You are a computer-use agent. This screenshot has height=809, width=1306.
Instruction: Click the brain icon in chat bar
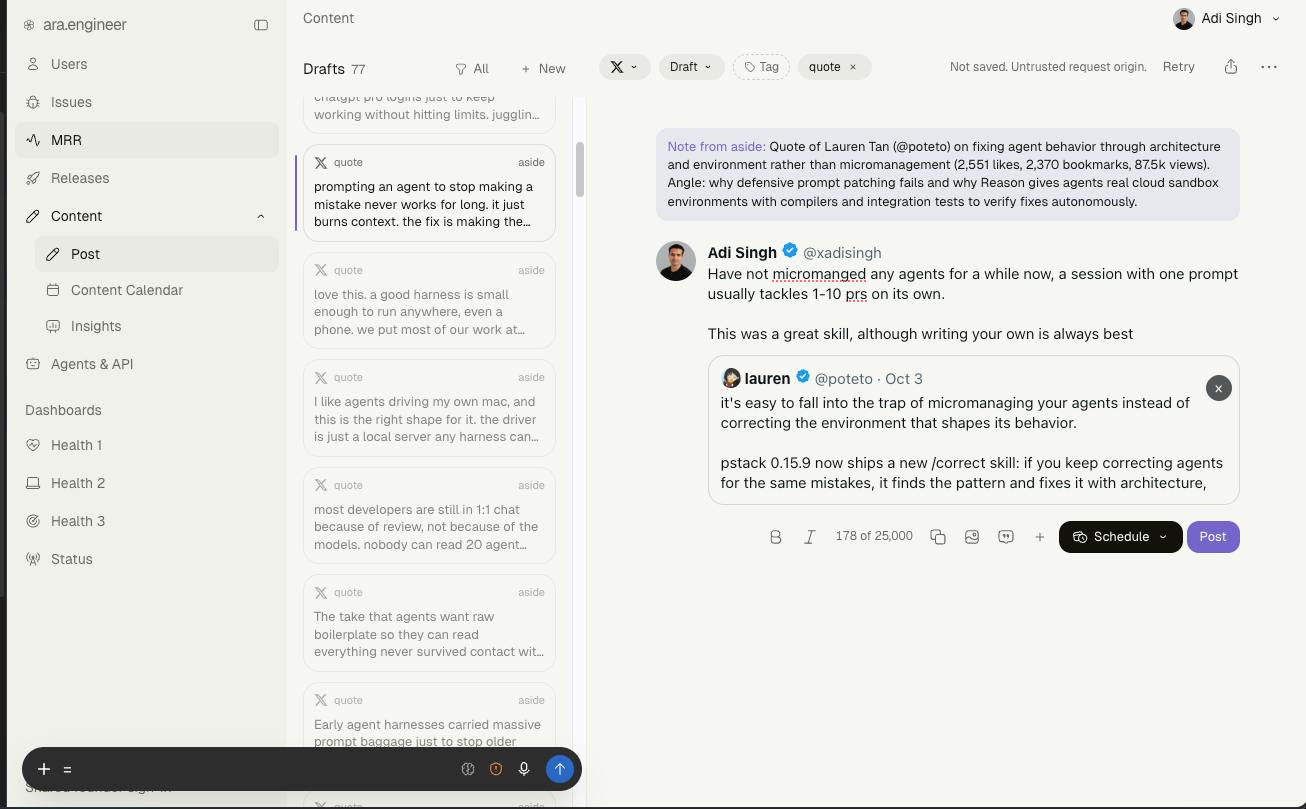click(x=468, y=769)
